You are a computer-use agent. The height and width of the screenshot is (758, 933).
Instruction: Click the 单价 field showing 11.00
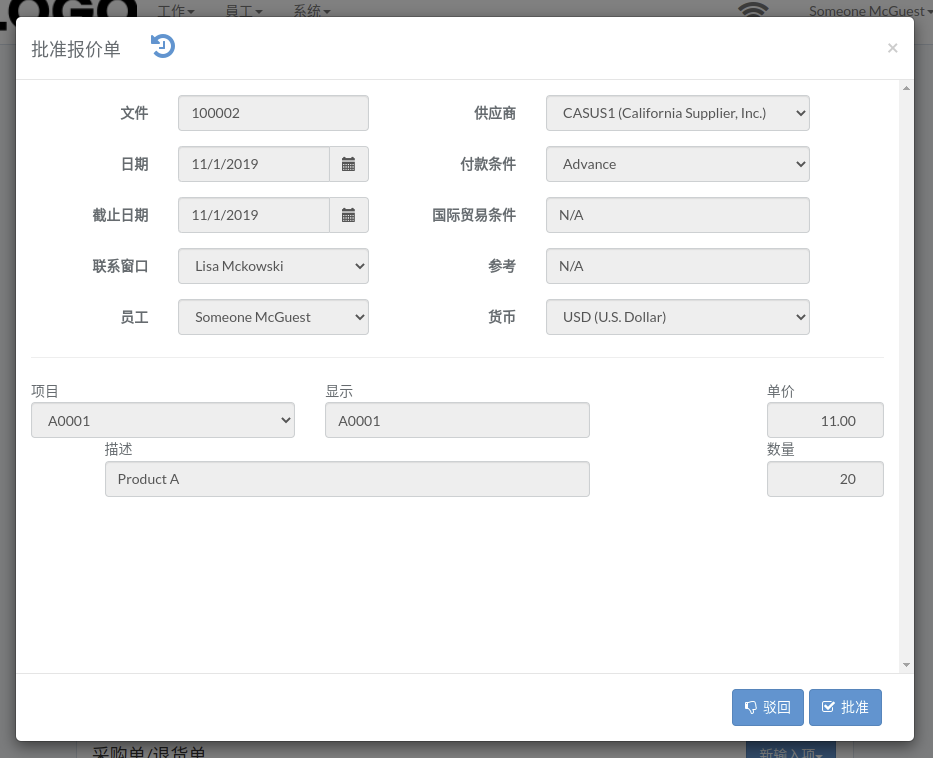point(825,420)
